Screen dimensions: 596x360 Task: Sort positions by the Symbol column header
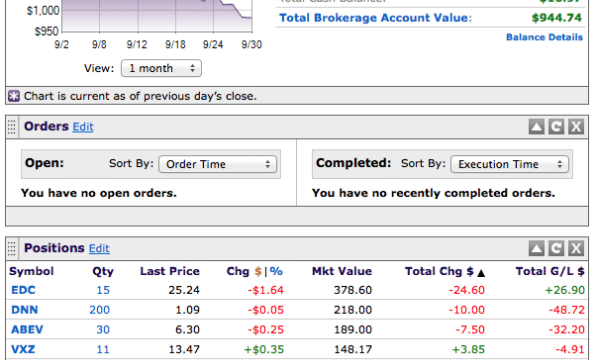(32, 271)
